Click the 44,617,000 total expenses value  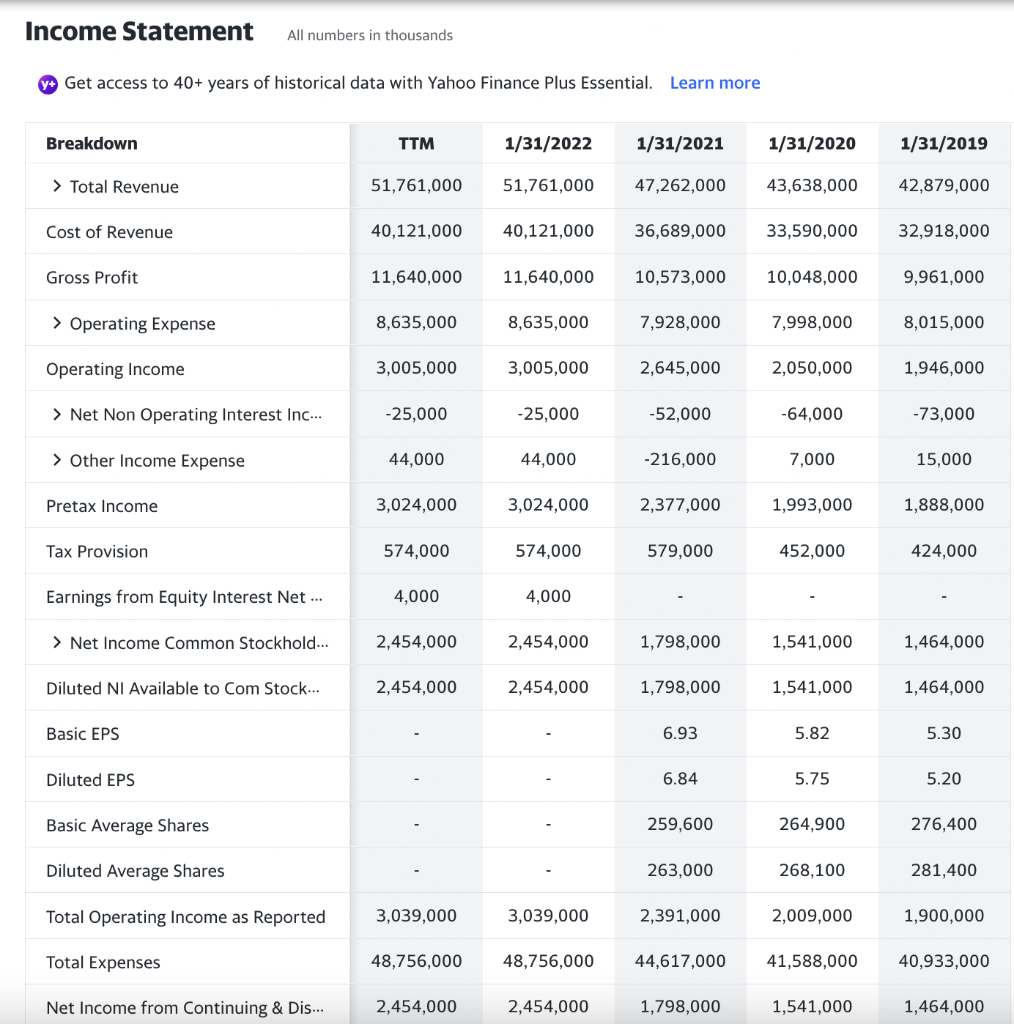coord(680,961)
